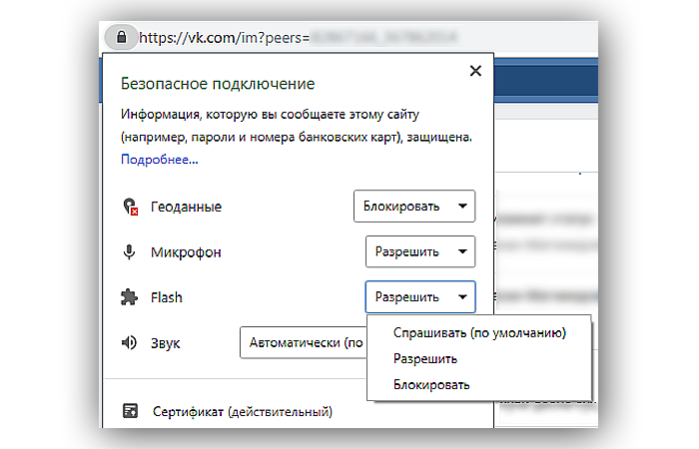Viewport: 699px width, 449px height.
Task: Open the Подробнее… link
Action: click(160, 159)
